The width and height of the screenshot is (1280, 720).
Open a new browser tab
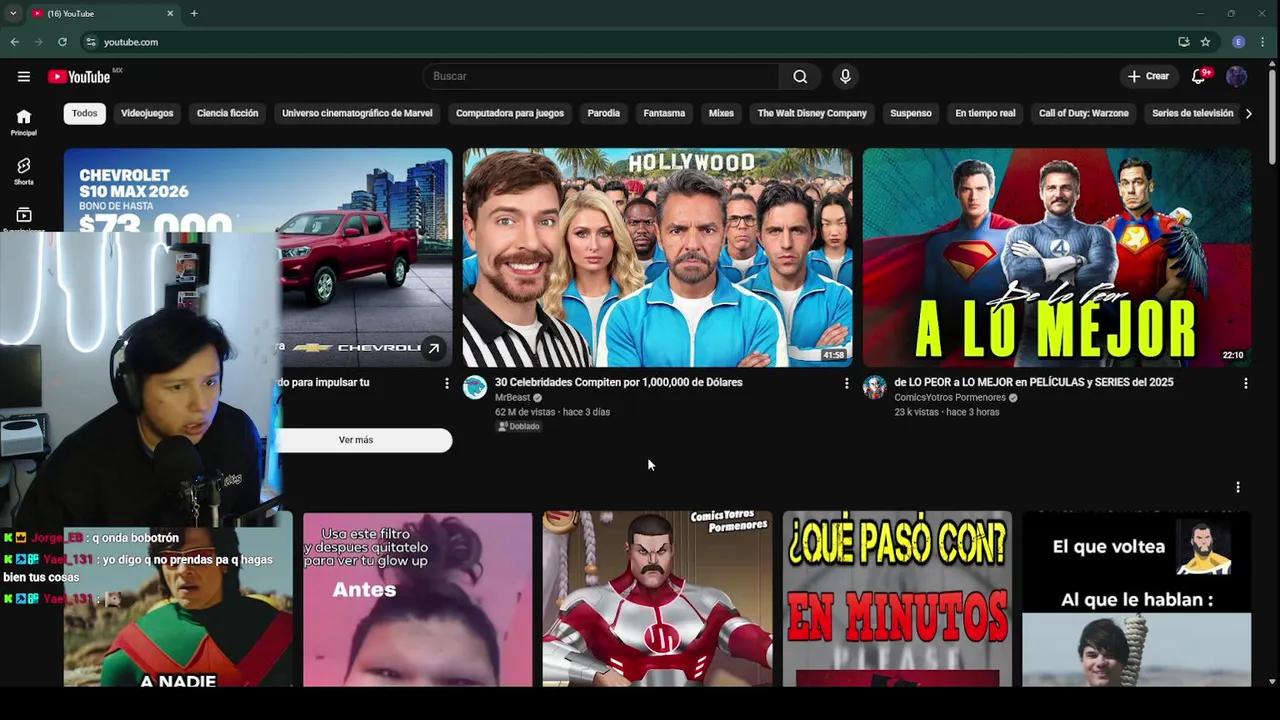194,13
